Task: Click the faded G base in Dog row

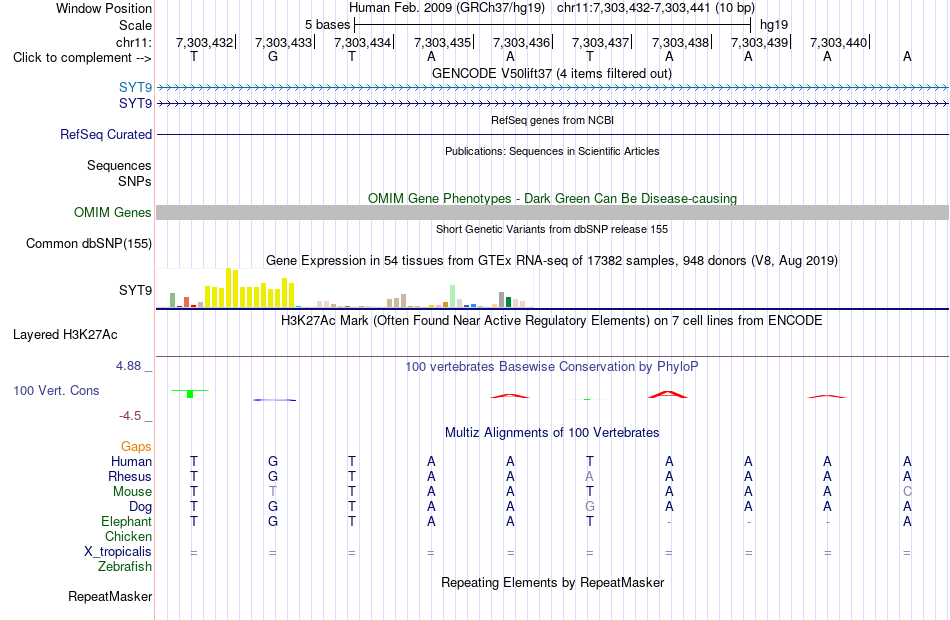Action: click(590, 507)
